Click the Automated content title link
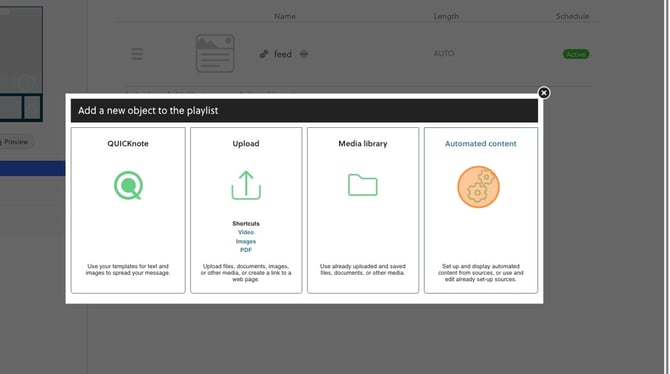 481,144
